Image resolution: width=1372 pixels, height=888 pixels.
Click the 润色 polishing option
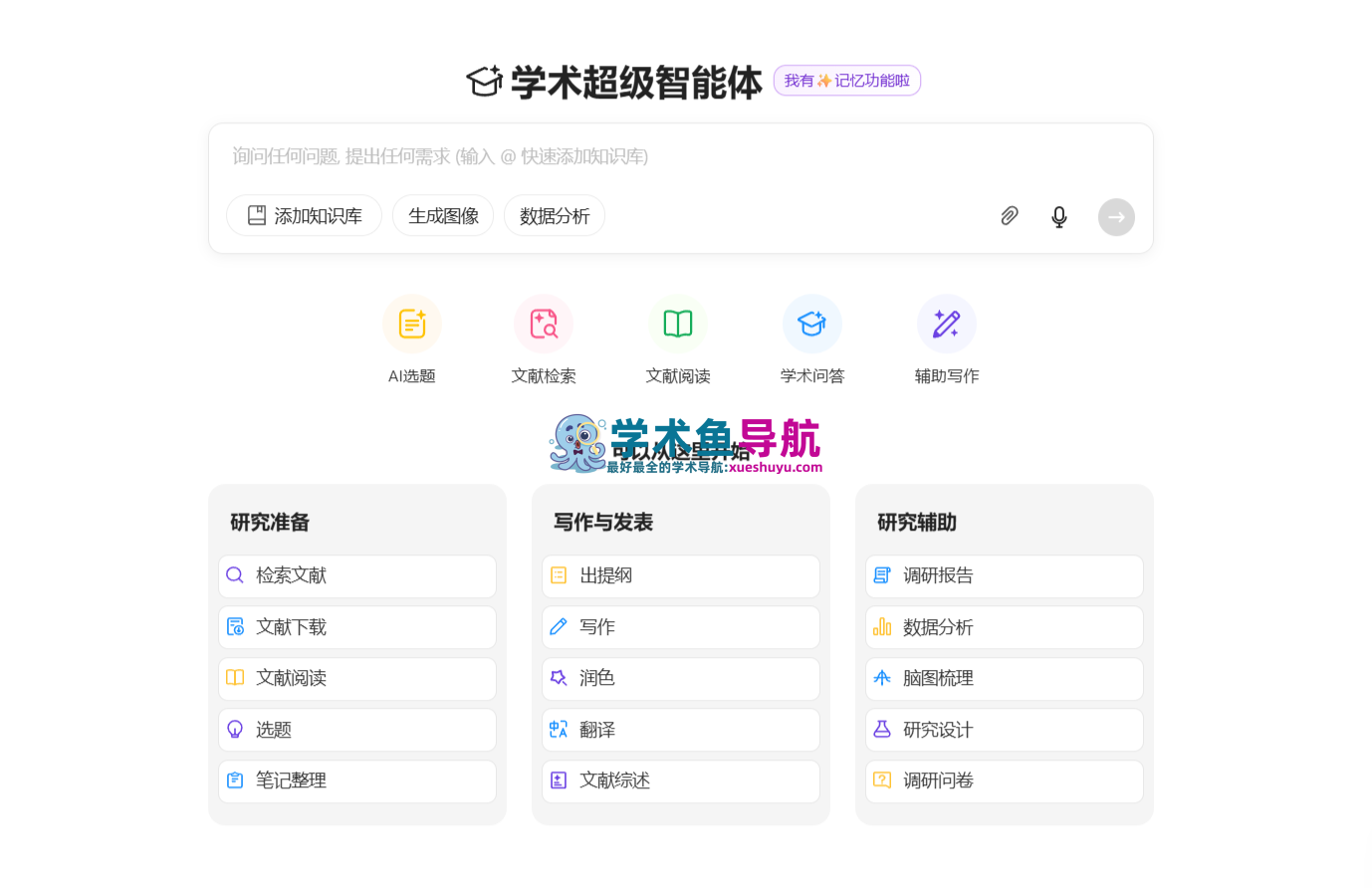pos(680,678)
